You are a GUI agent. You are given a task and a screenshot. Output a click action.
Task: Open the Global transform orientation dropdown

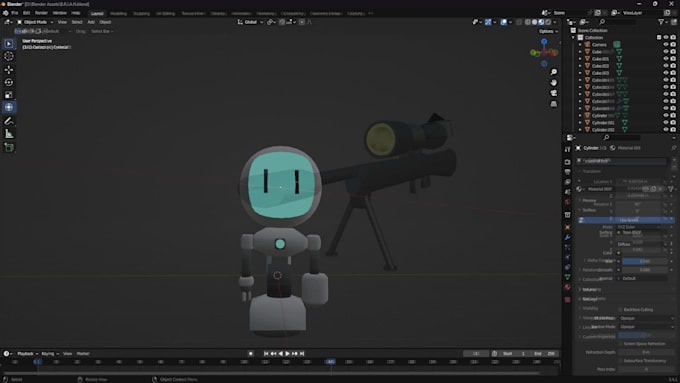[250, 22]
